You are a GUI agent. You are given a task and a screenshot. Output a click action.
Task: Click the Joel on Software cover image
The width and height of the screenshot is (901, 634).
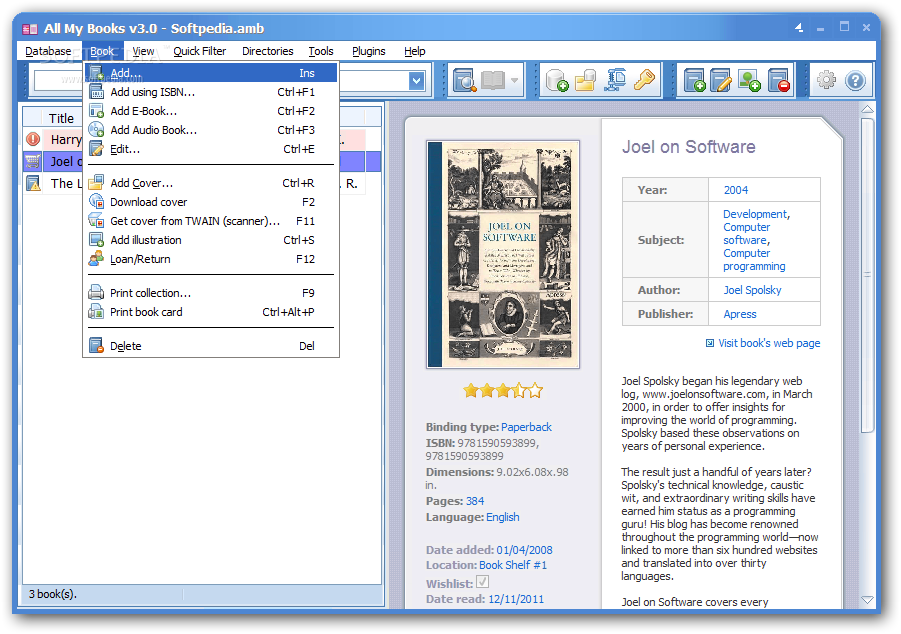click(x=503, y=254)
